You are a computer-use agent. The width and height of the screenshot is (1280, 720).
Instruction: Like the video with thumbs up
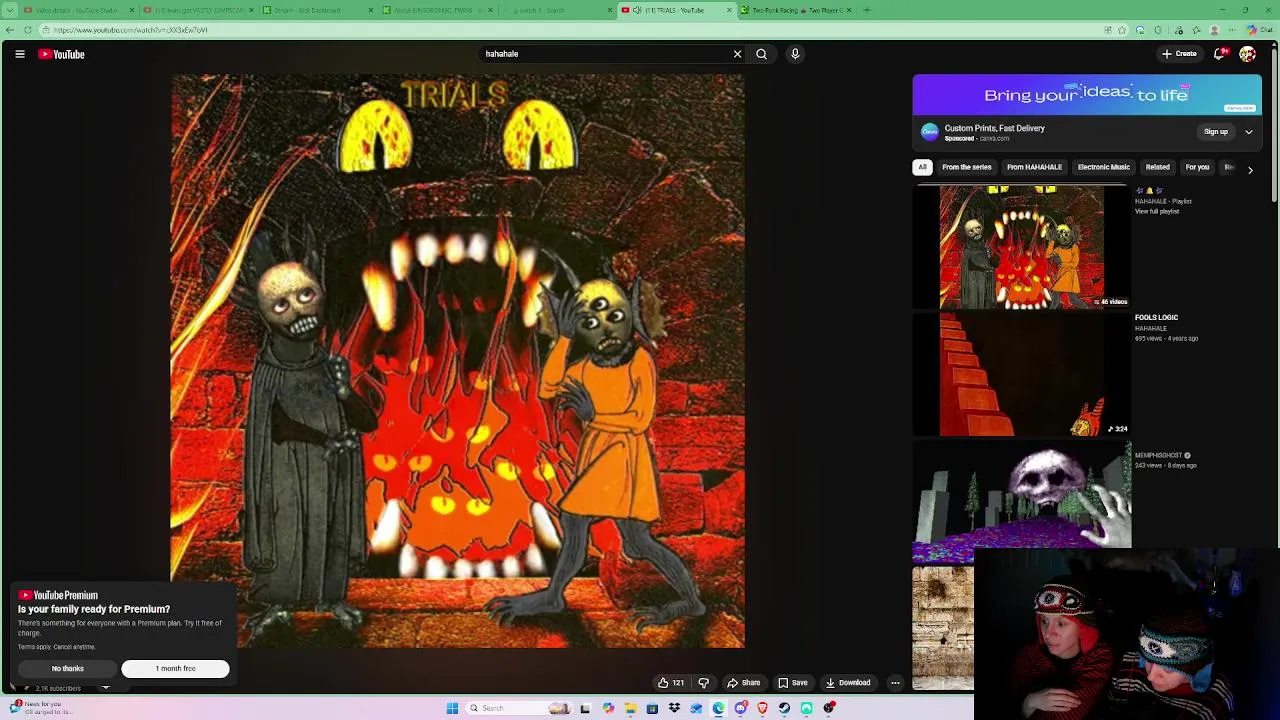pos(670,683)
